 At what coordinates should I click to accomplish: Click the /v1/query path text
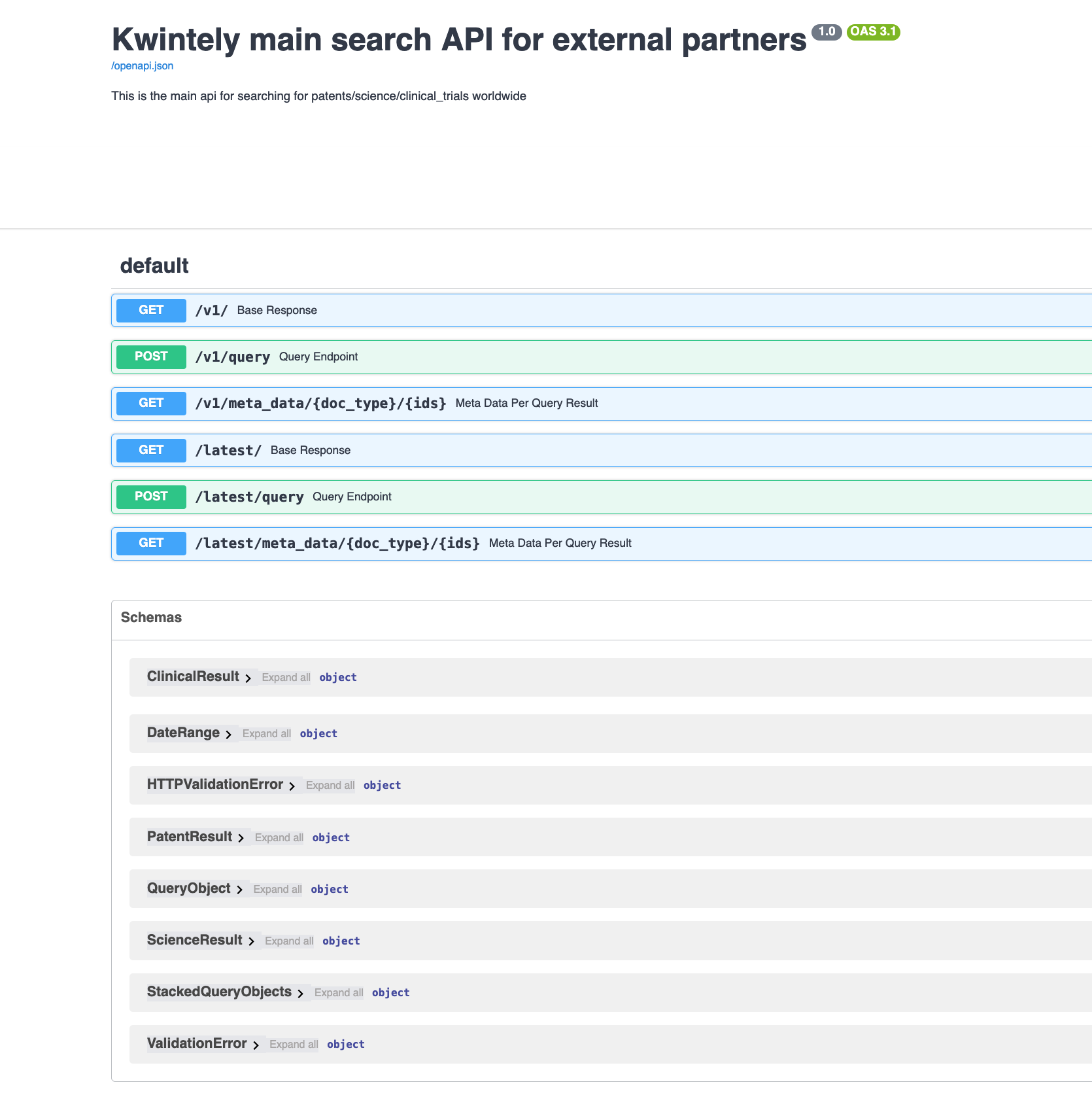coord(233,357)
